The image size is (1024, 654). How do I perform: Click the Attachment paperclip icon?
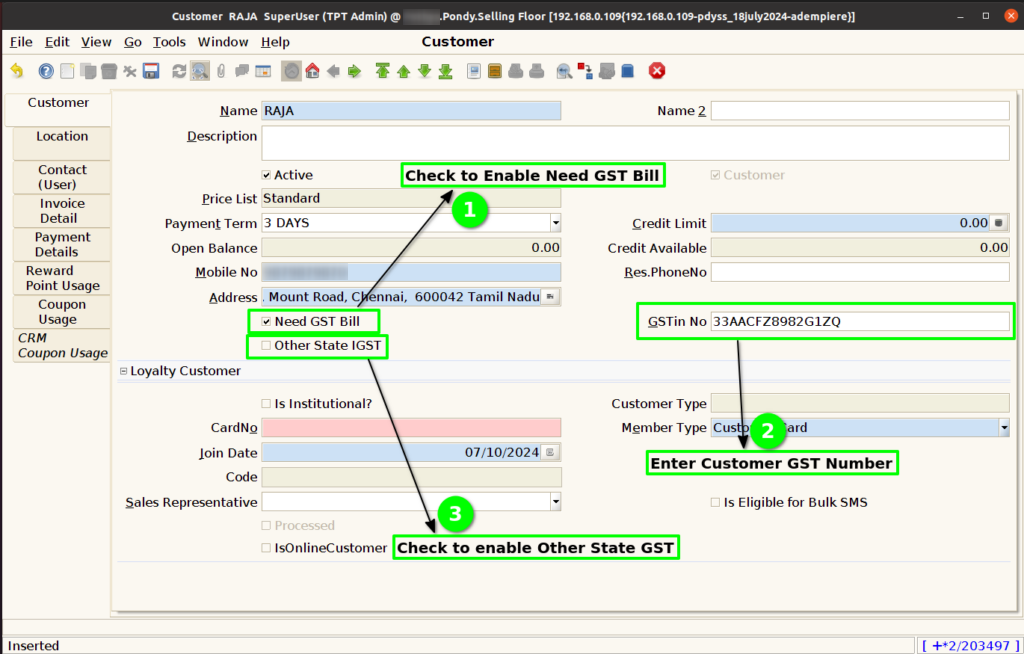point(221,71)
